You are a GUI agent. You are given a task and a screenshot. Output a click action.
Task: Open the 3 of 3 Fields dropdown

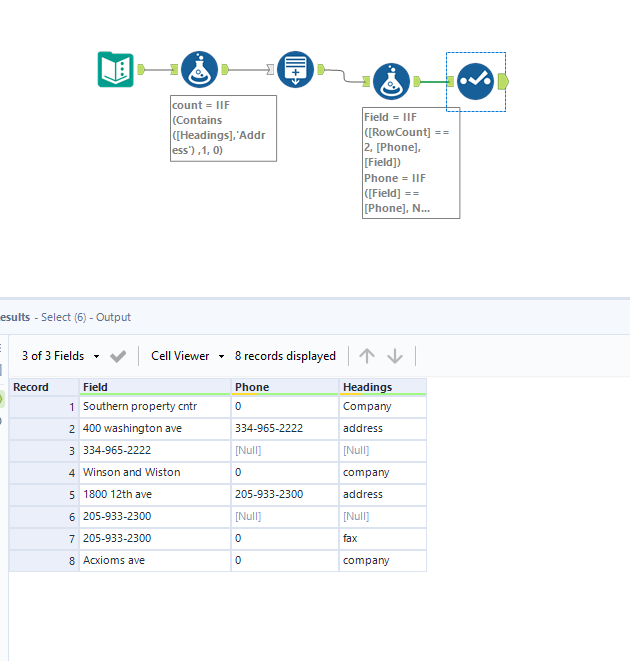(61, 356)
